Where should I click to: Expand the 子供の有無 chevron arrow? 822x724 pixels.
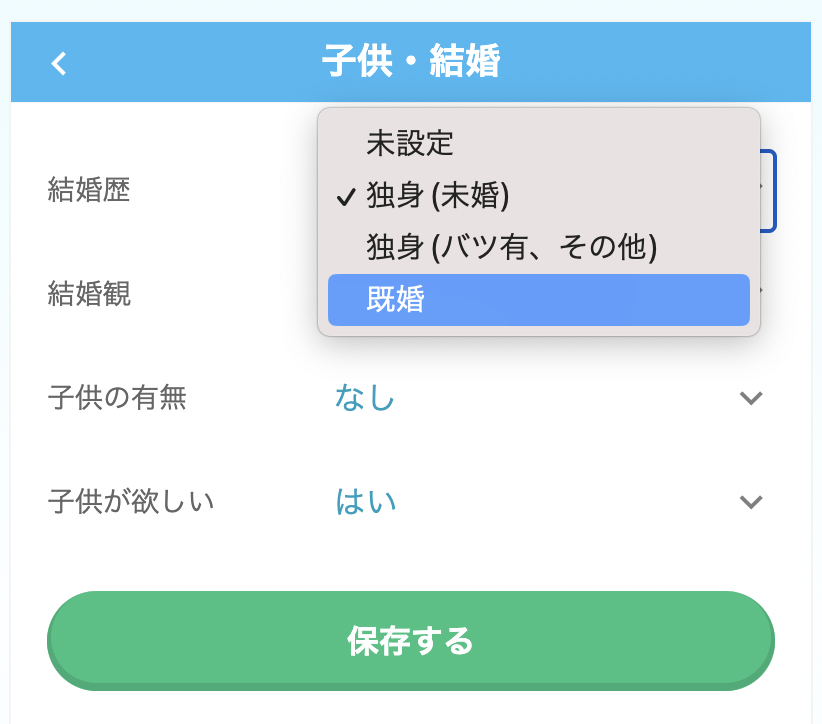[x=750, y=398]
